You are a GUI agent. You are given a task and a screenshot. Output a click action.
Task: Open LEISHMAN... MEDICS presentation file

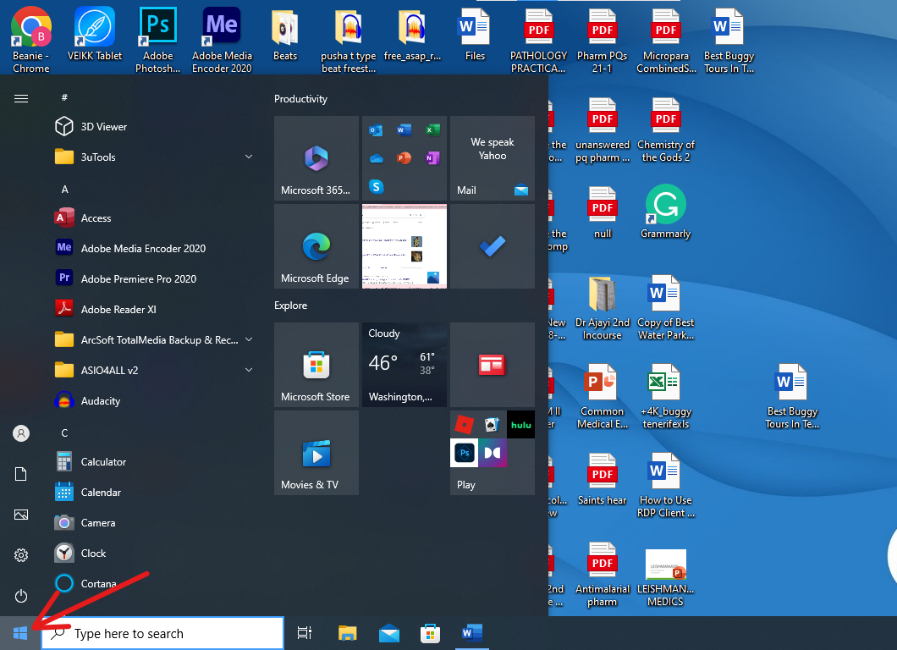tap(665, 577)
